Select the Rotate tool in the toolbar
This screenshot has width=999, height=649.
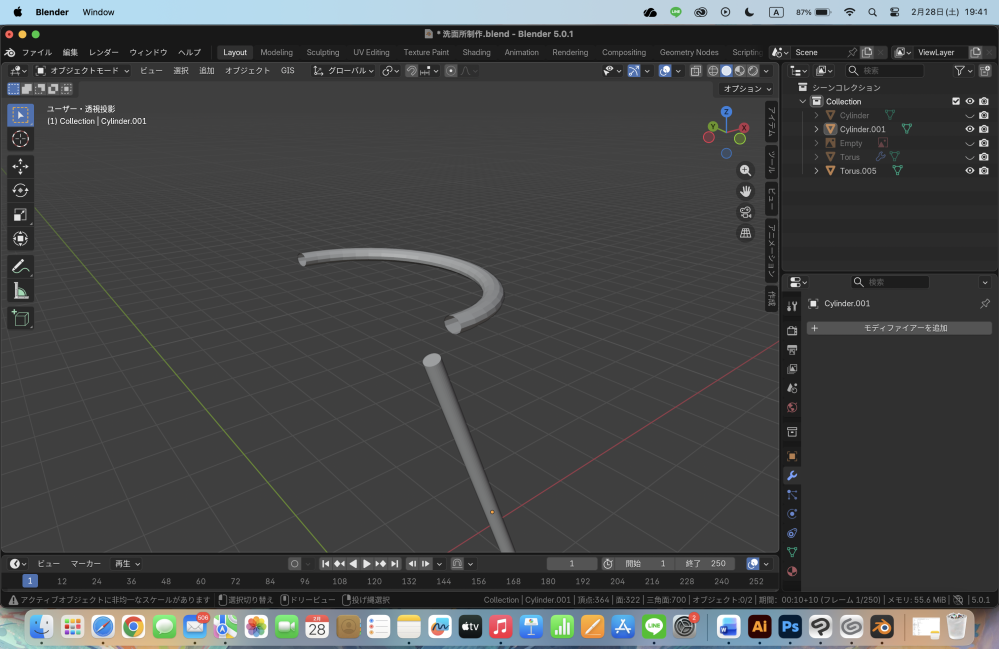pyautogui.click(x=18, y=191)
